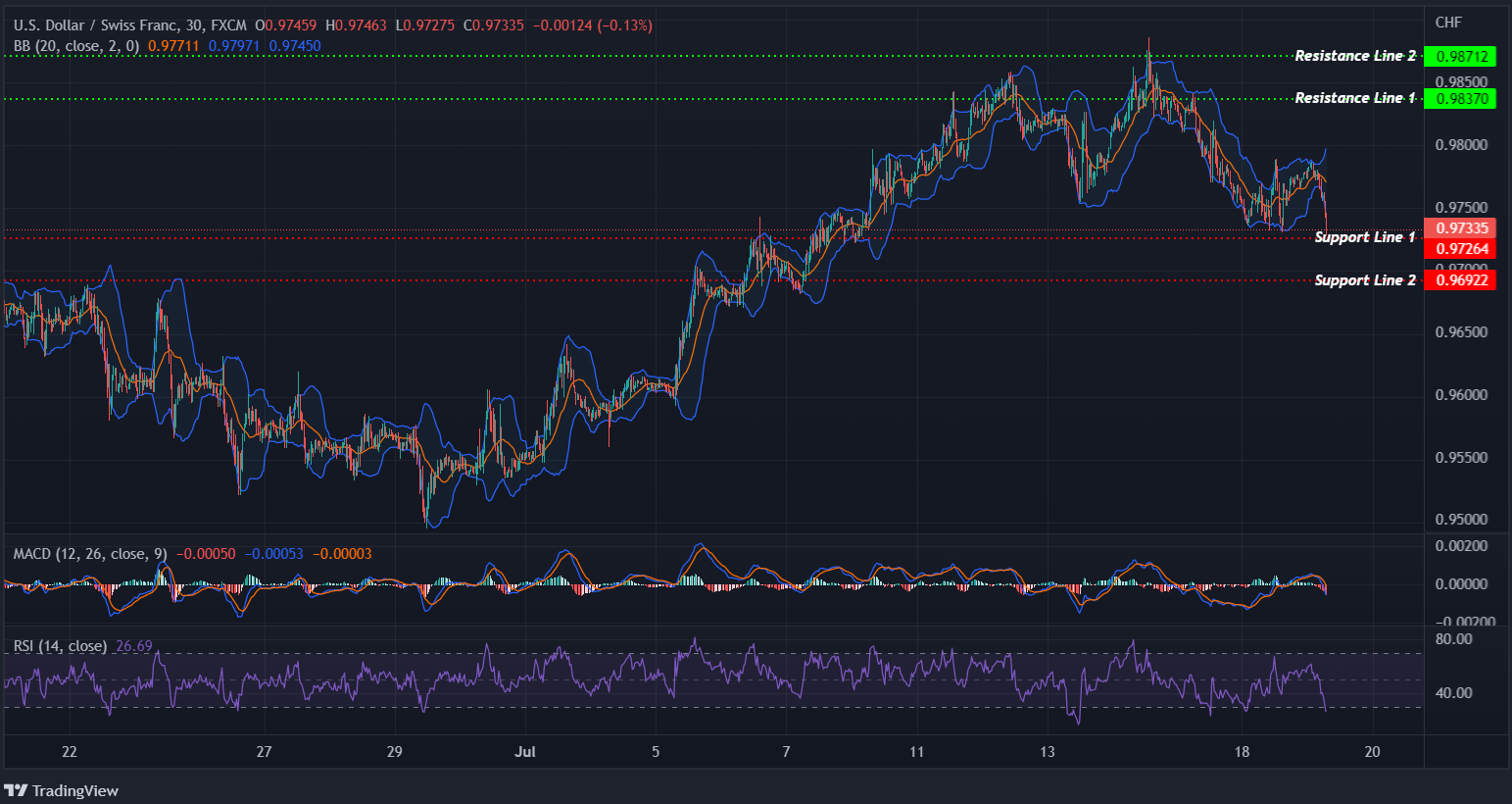Click the RSI value 26.69
Viewport: 1512px width, 804px height.
(132, 646)
